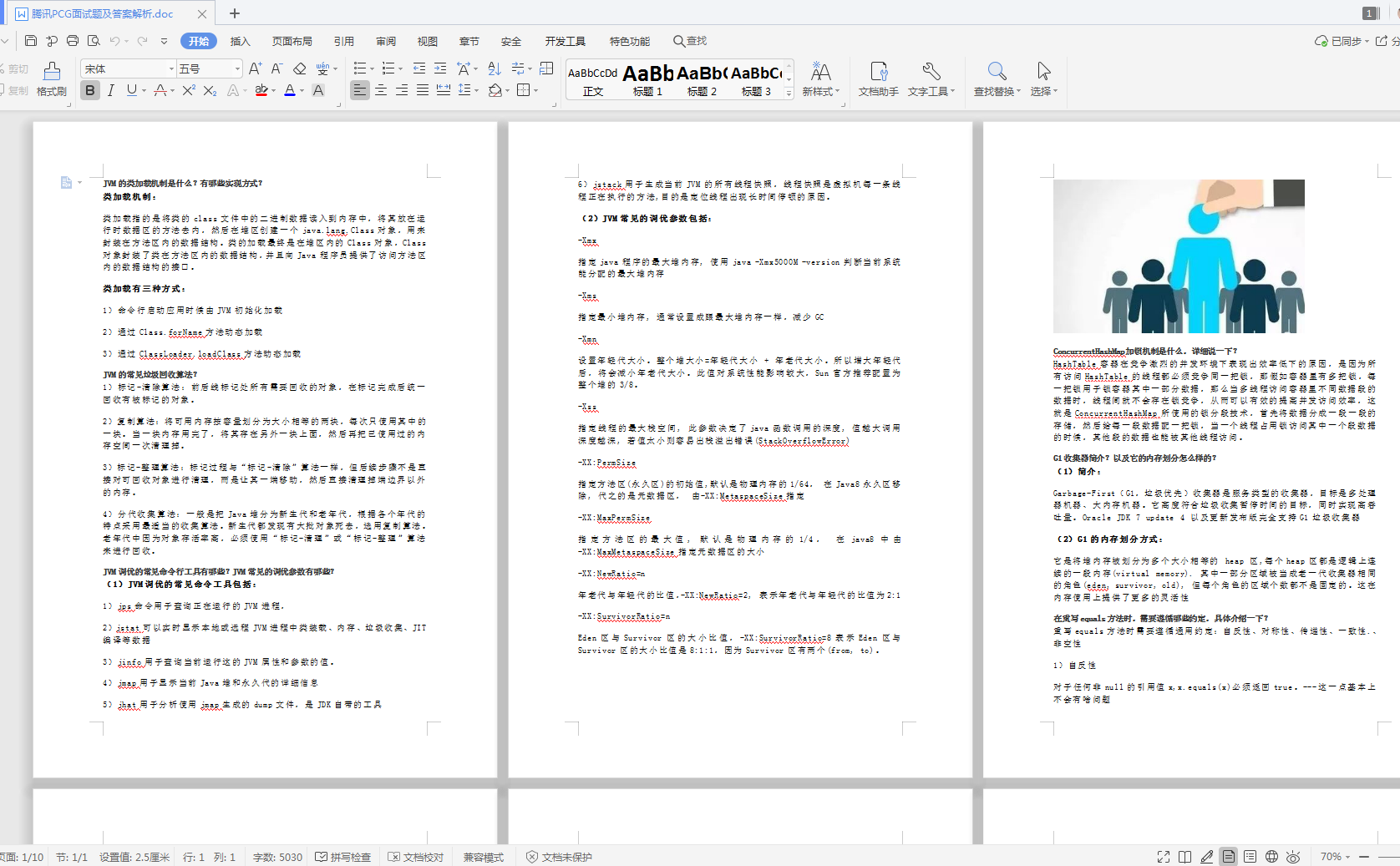Expand the line spacing dropdown
The image size is (1400, 866).
[476, 90]
